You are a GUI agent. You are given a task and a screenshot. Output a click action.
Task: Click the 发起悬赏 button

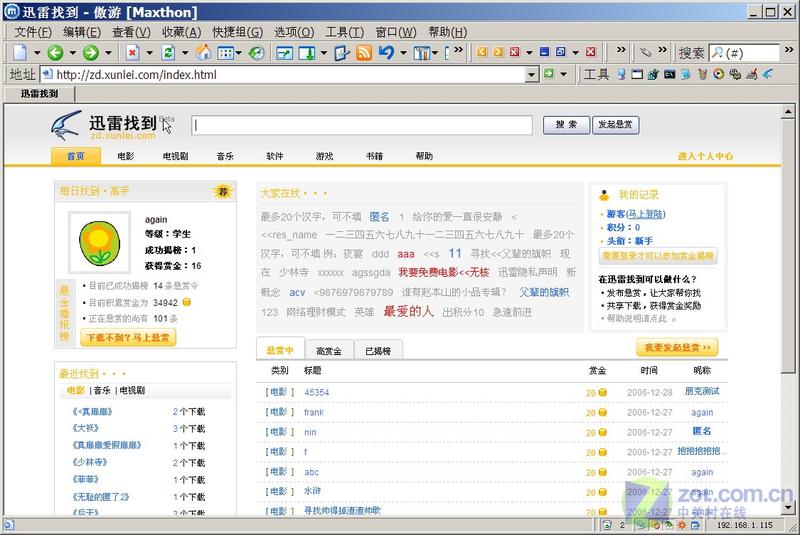point(615,125)
